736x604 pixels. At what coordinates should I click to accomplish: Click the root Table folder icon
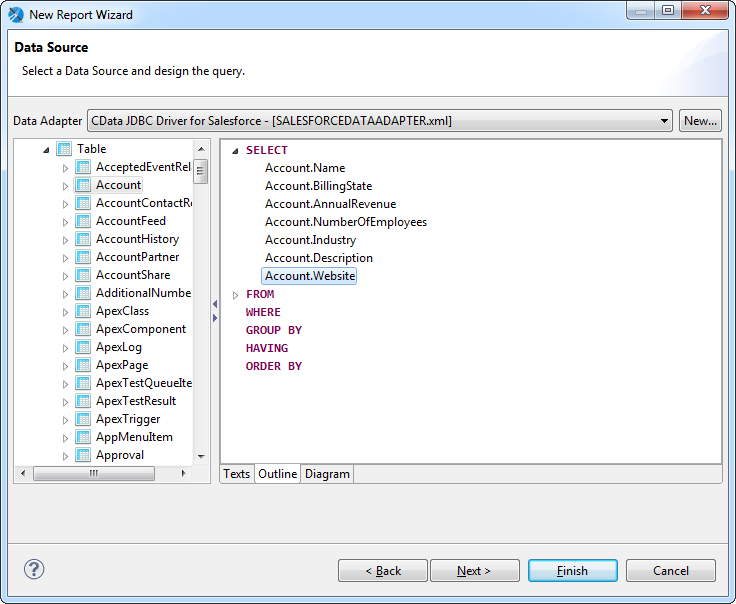point(64,149)
